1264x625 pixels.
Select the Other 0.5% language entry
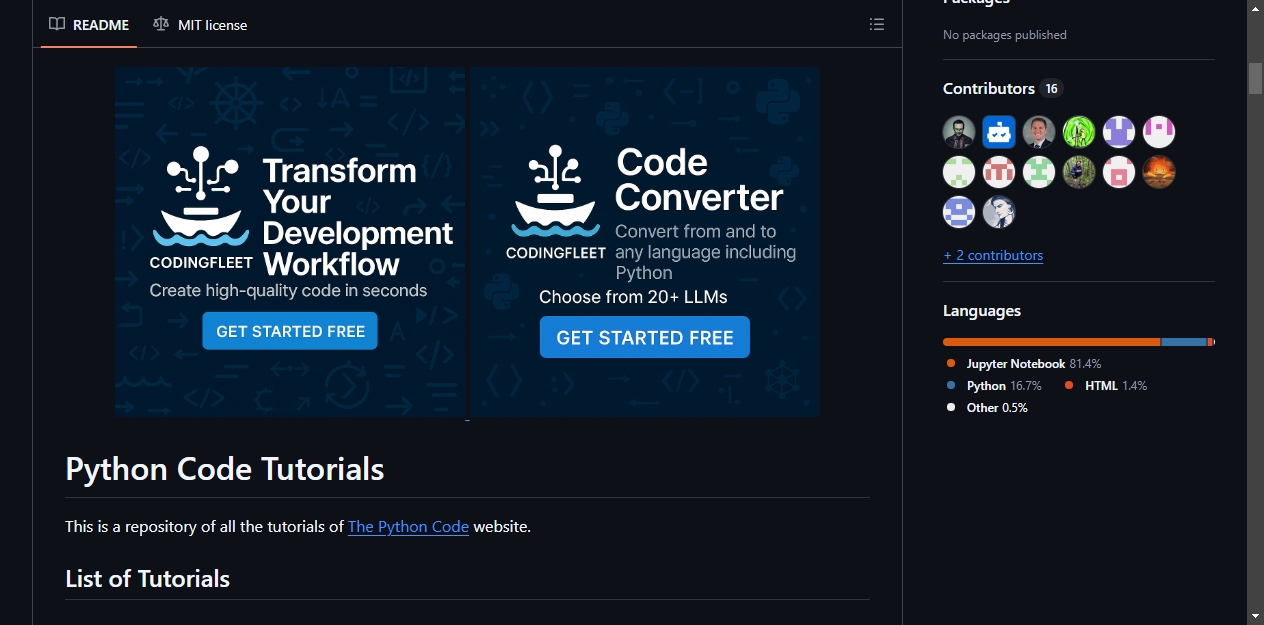[x=987, y=407]
